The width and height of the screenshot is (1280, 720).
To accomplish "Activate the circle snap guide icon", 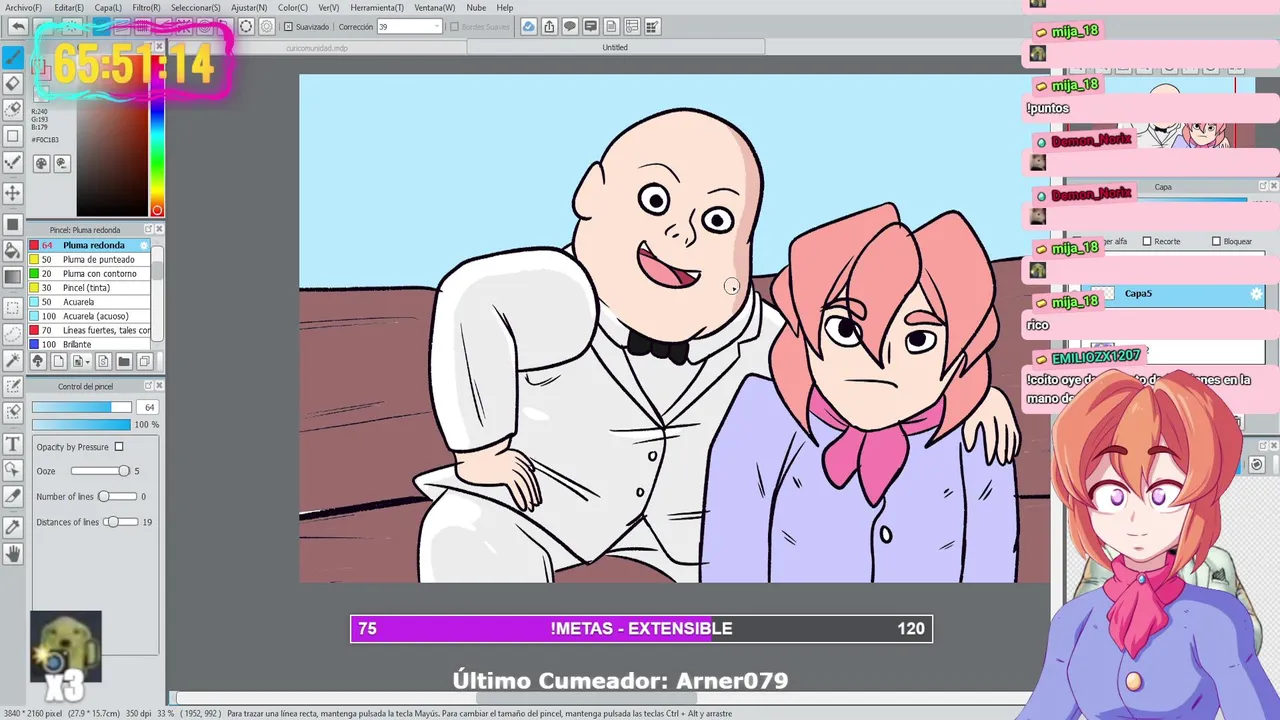I will tap(246, 27).
